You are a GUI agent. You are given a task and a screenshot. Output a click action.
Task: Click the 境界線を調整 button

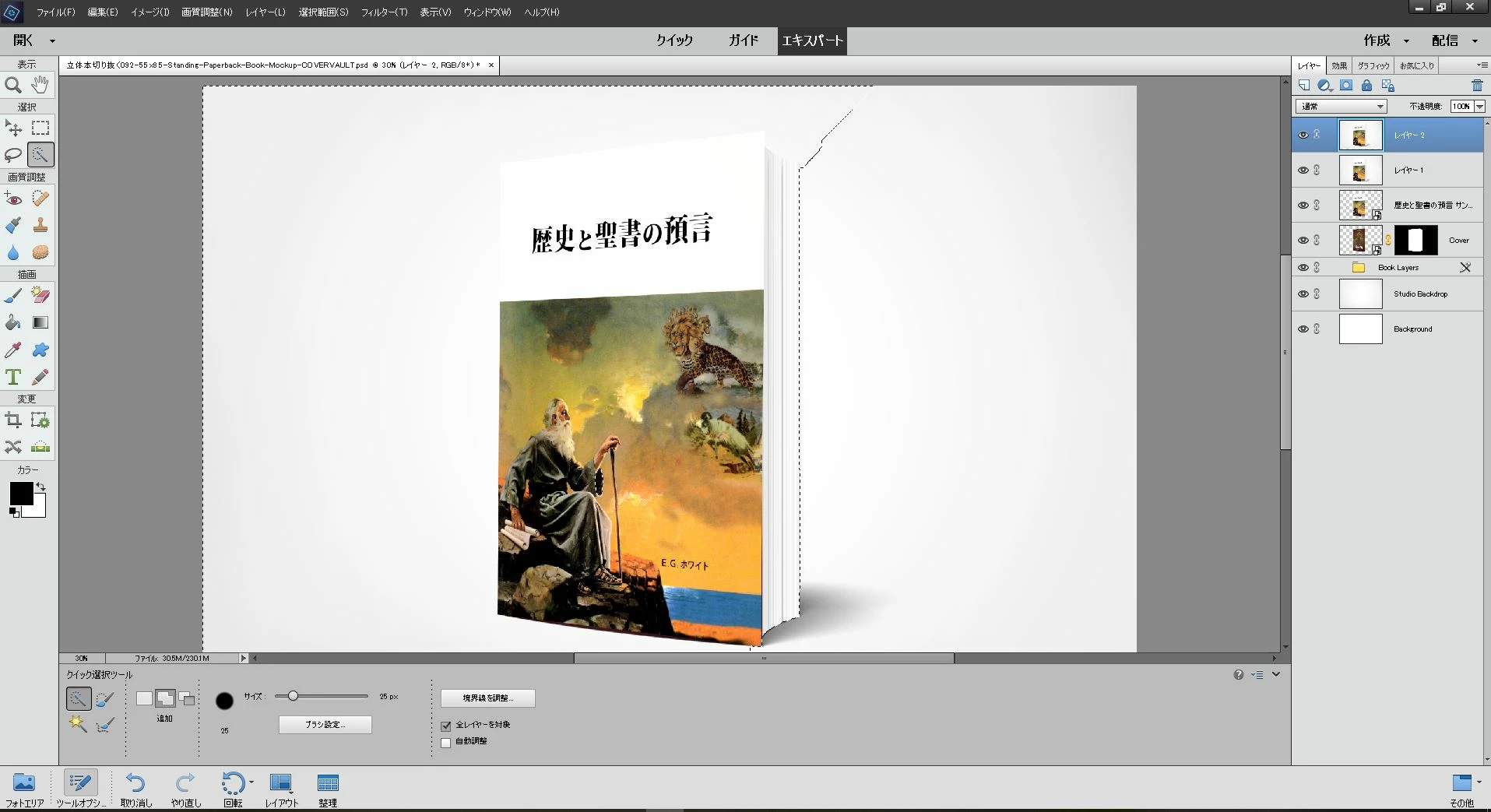click(x=488, y=698)
